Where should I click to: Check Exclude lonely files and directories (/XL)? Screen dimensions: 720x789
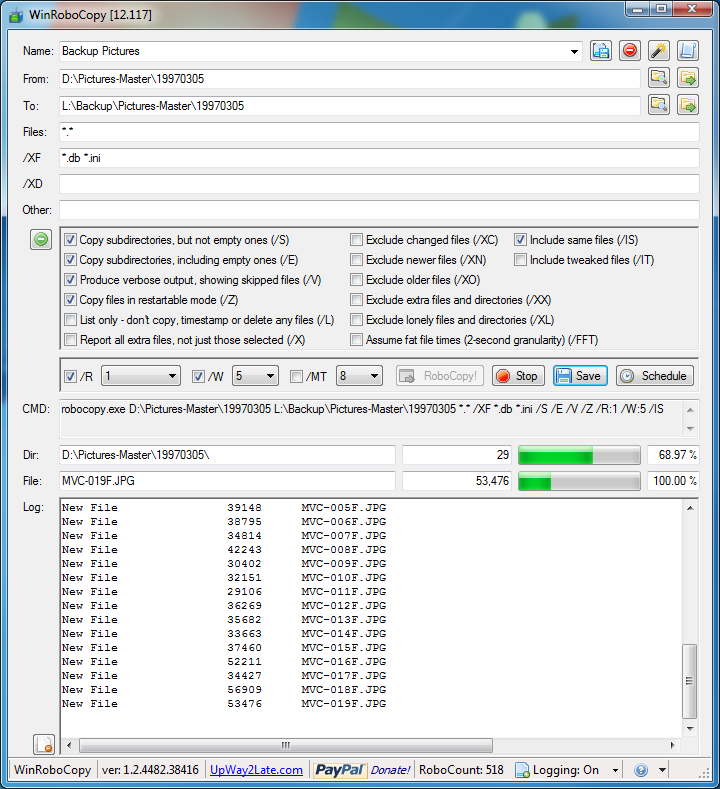(x=356, y=320)
